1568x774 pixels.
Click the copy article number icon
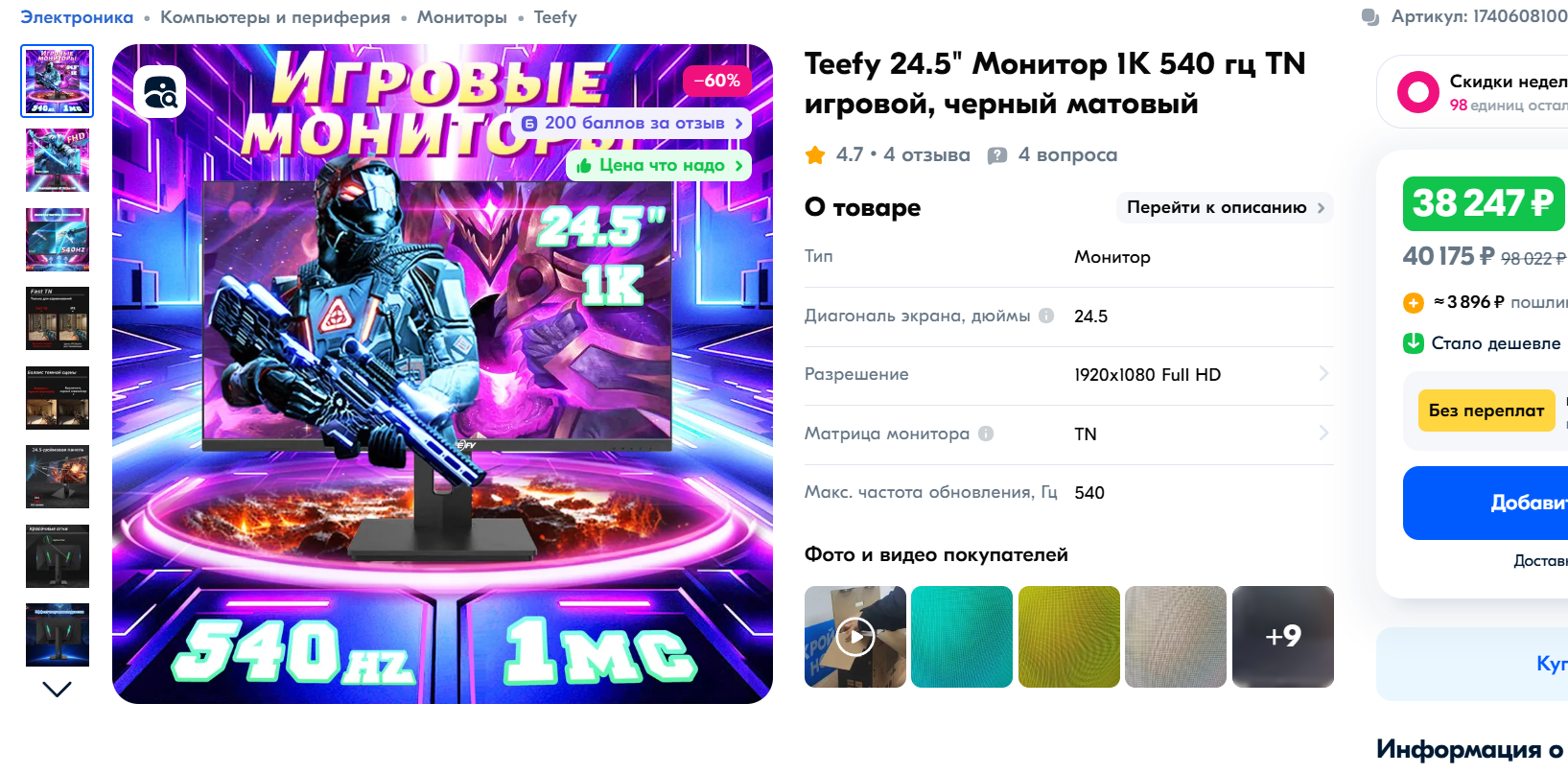coord(1370,17)
